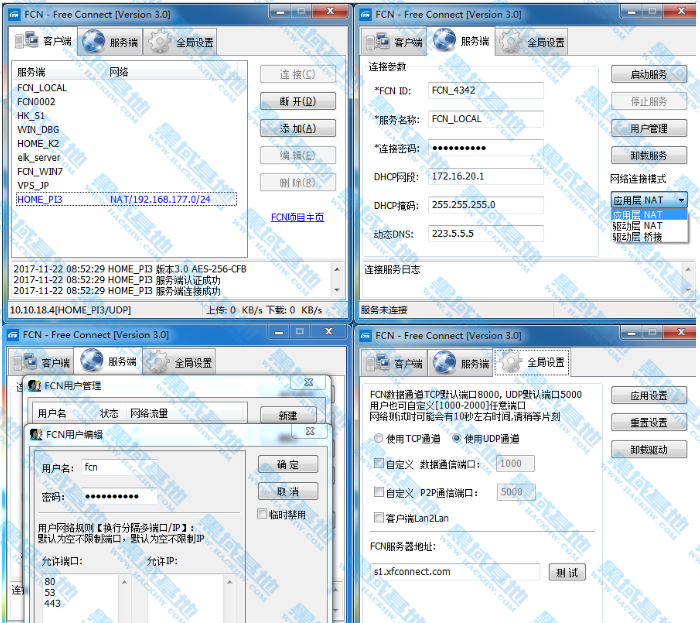This screenshot has width=700, height=623.
Task: Confirm with the 确定 button
Action: [288, 464]
